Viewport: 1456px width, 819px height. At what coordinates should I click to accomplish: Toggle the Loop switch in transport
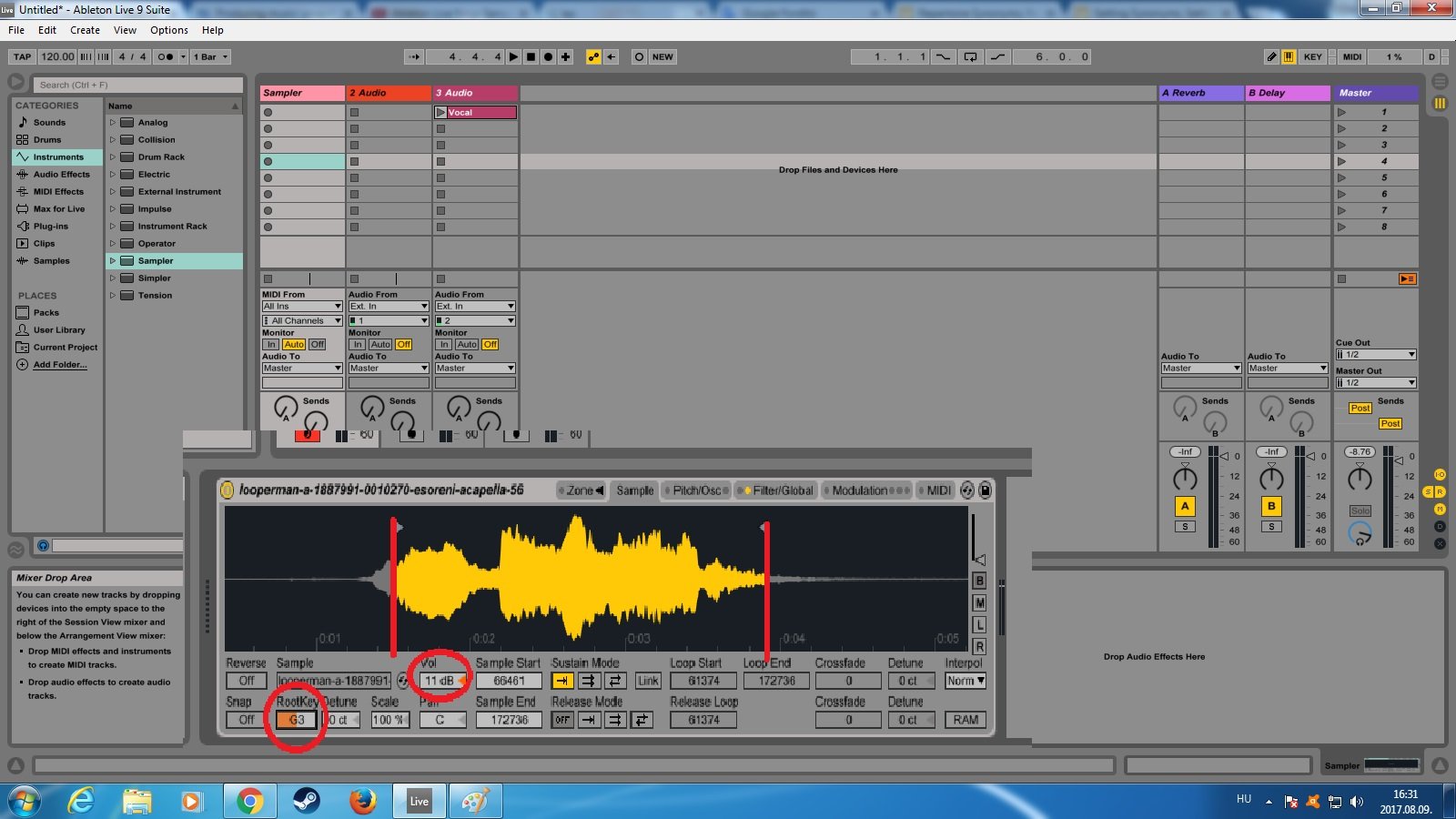pyautogui.click(x=971, y=56)
